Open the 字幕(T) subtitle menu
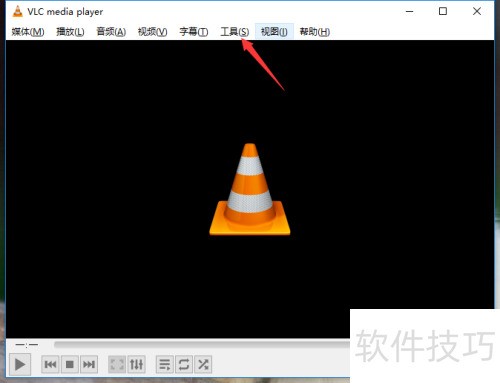This screenshot has width=500, height=383. 194,32
